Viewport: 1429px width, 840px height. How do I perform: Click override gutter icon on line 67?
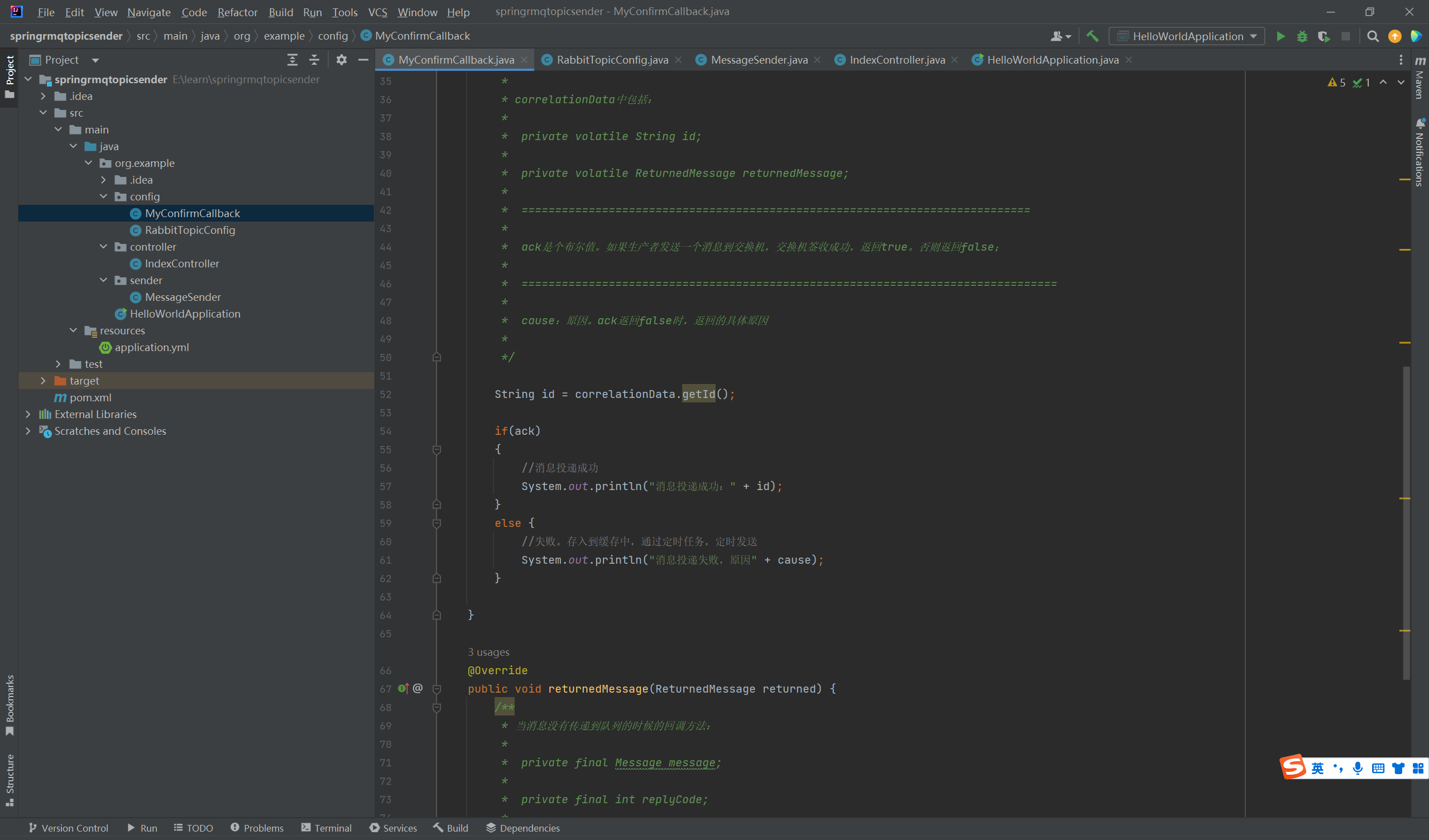pyautogui.click(x=403, y=689)
